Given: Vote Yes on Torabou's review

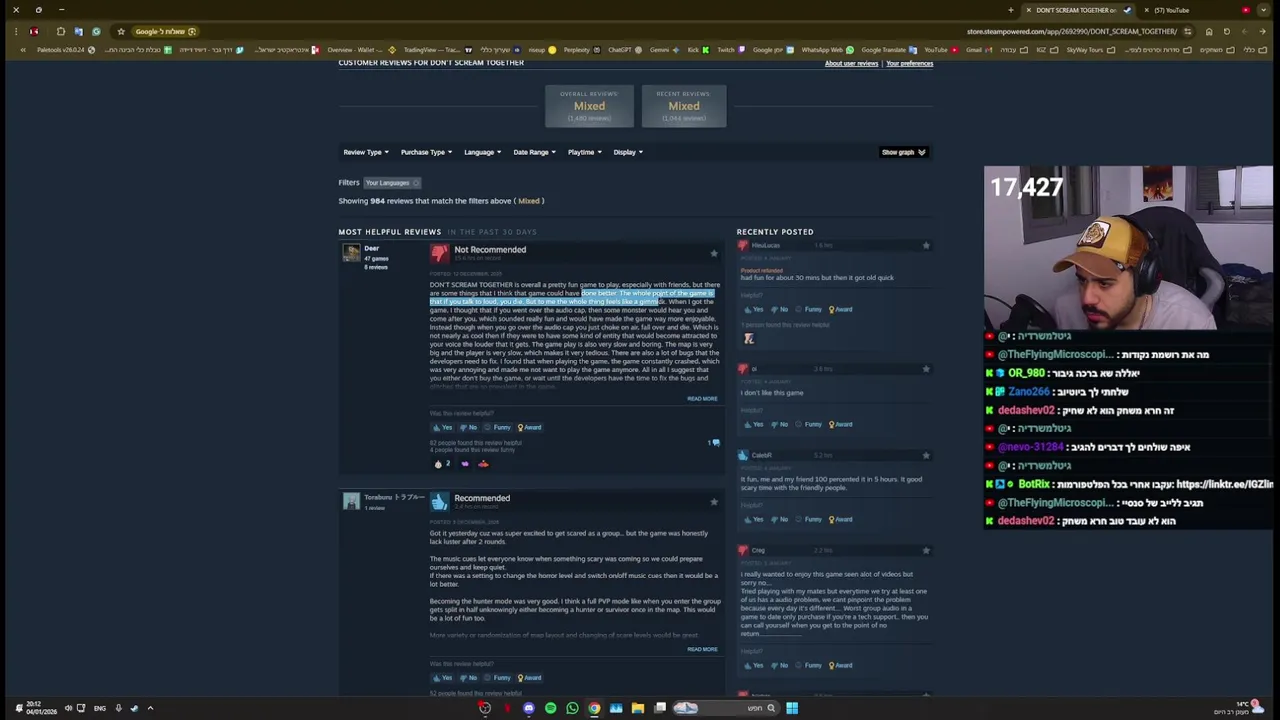Looking at the screenshot, I should (442, 678).
